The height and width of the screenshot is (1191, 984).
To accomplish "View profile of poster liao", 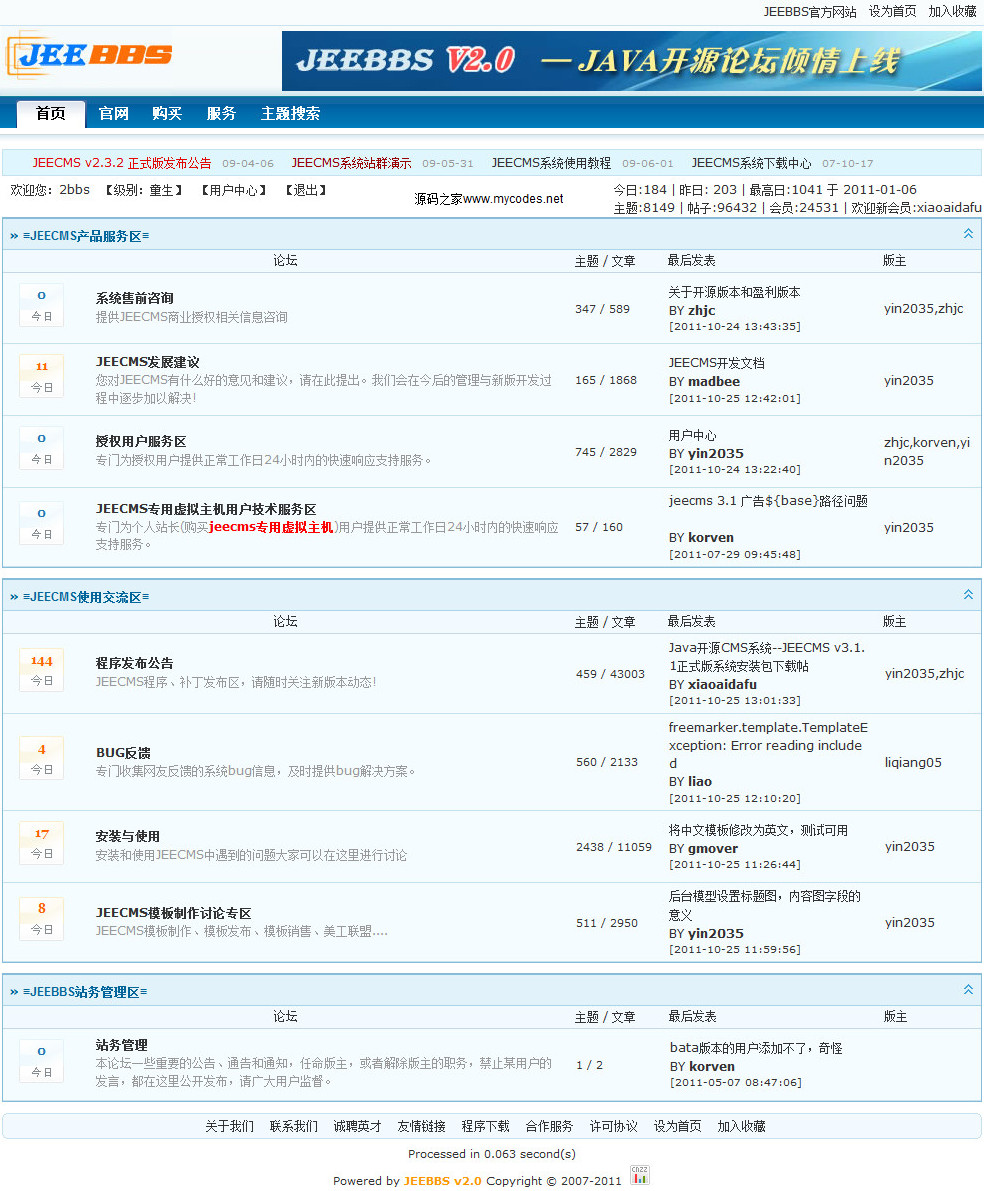I will pos(700,782).
